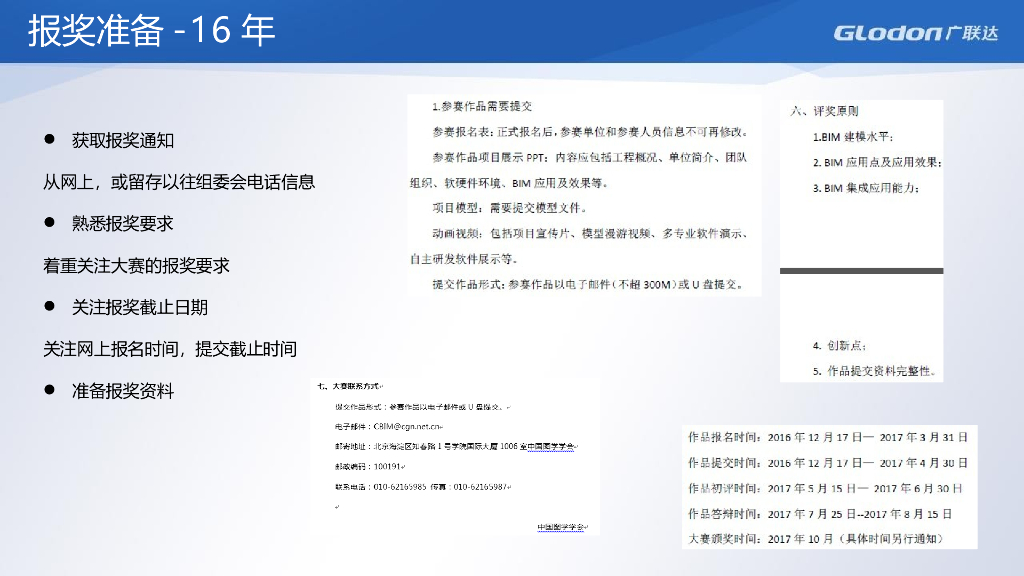Click the '作品提交时间' date line
Viewport: 1024px width, 576px height.
click(x=828, y=463)
